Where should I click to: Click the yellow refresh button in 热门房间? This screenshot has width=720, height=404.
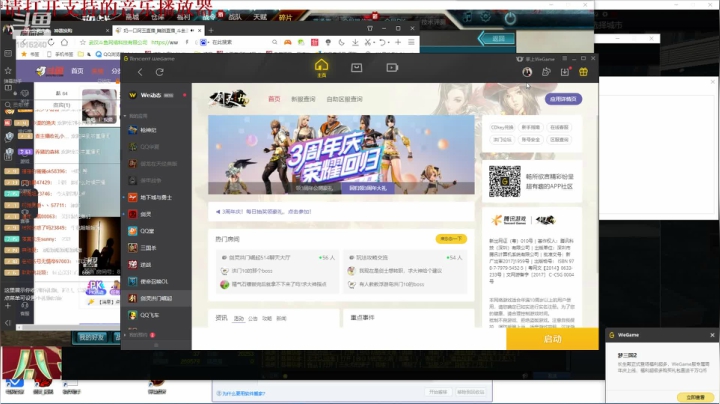click(x=451, y=239)
